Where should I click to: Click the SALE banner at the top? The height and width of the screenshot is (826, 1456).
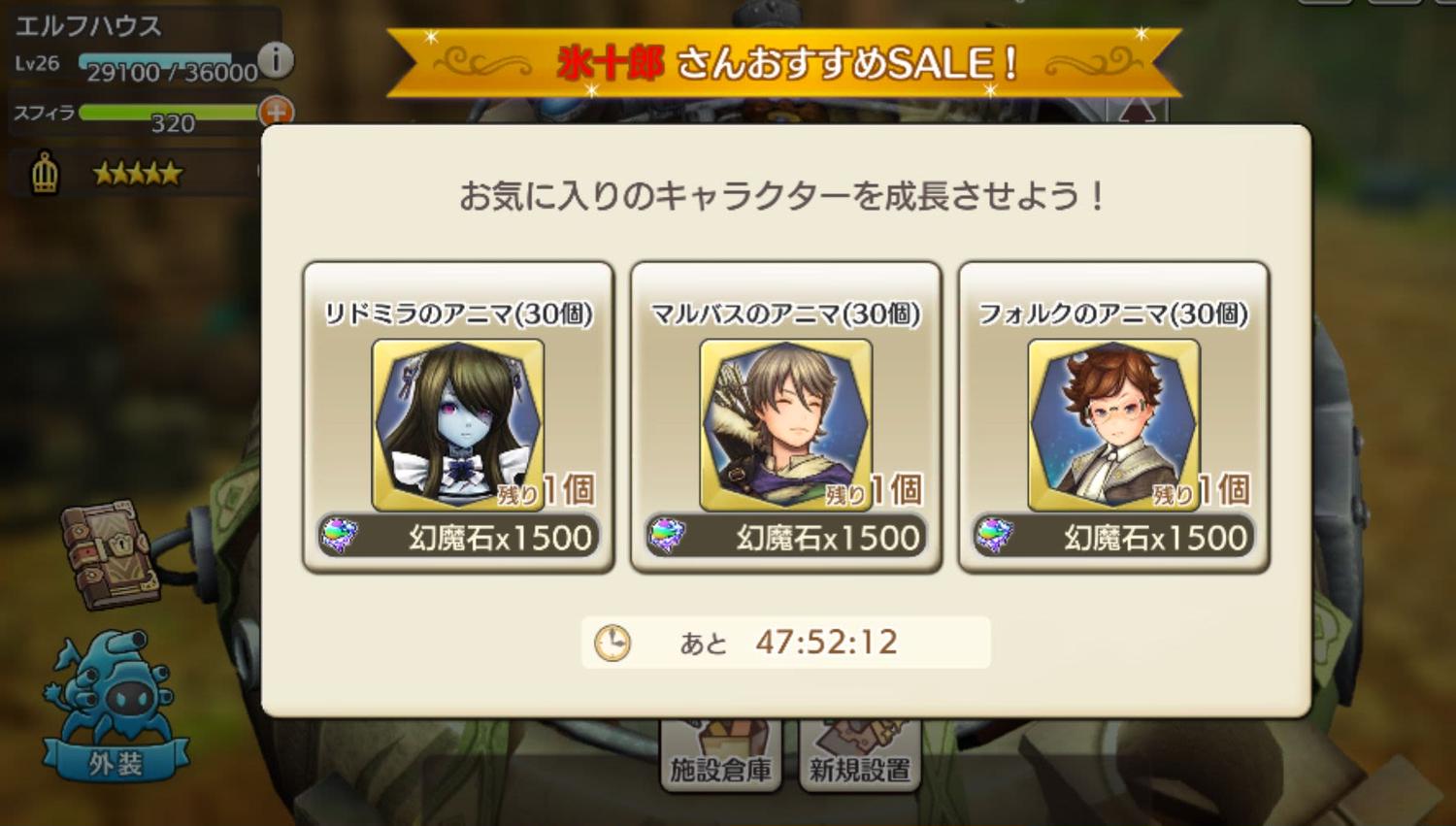click(784, 63)
